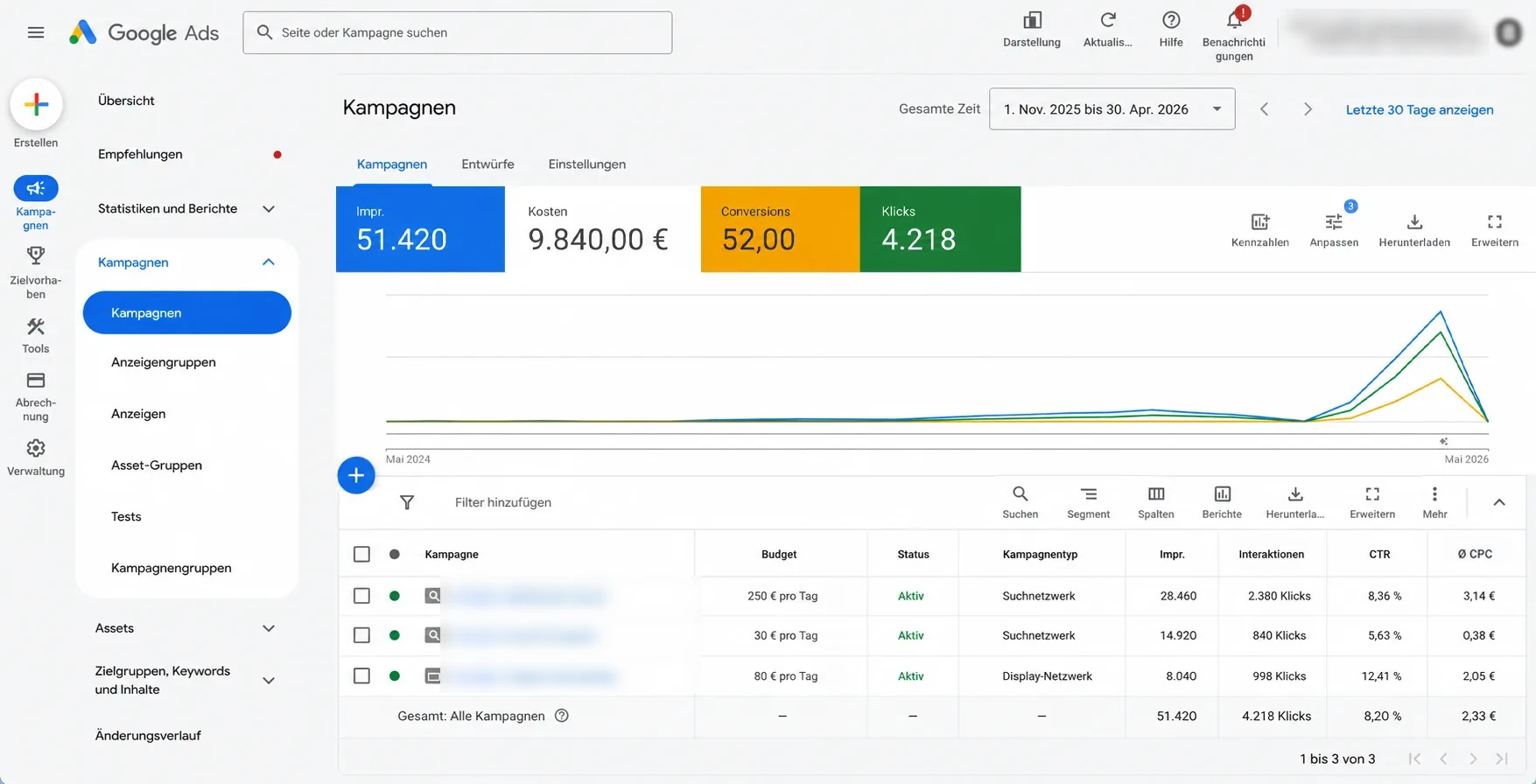Click help icon next to Gesamt: Alle Kampagnen
Image resolution: width=1536 pixels, height=784 pixels.
[x=562, y=716]
